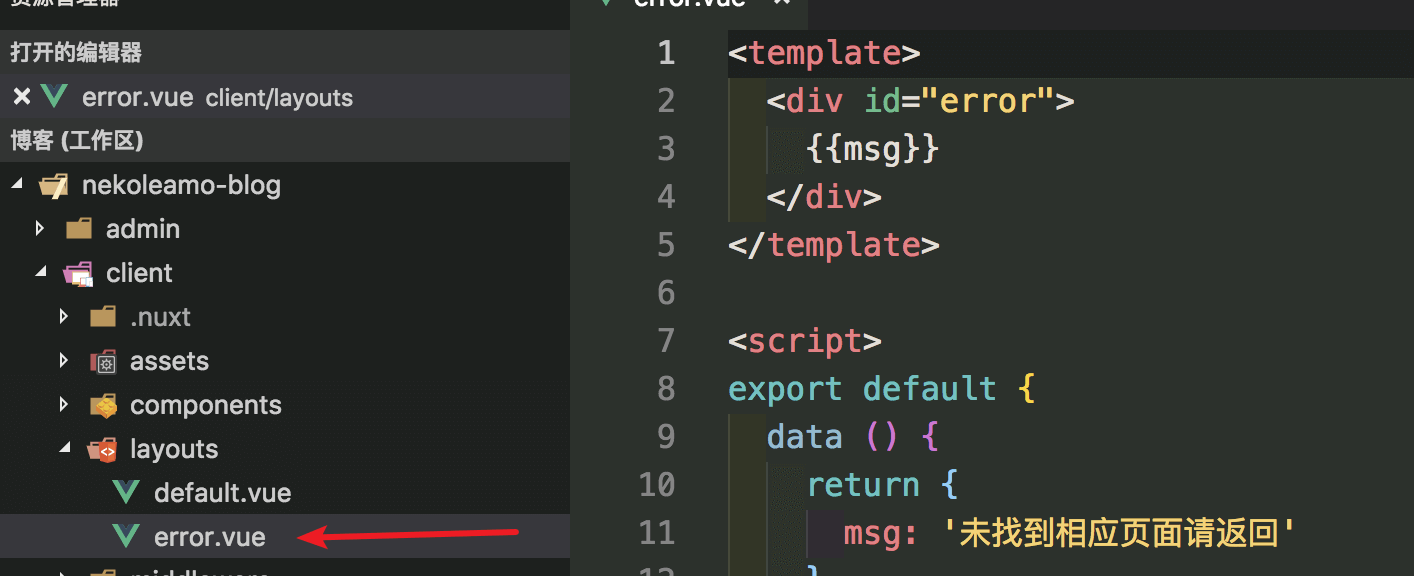
Task: Click 'export default' on line 8
Action: [x=862, y=388]
